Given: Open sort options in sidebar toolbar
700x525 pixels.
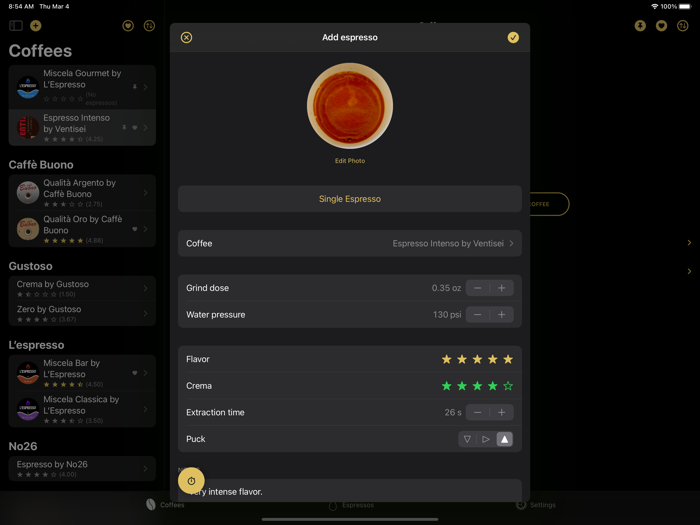Looking at the screenshot, I should pyautogui.click(x=150, y=26).
